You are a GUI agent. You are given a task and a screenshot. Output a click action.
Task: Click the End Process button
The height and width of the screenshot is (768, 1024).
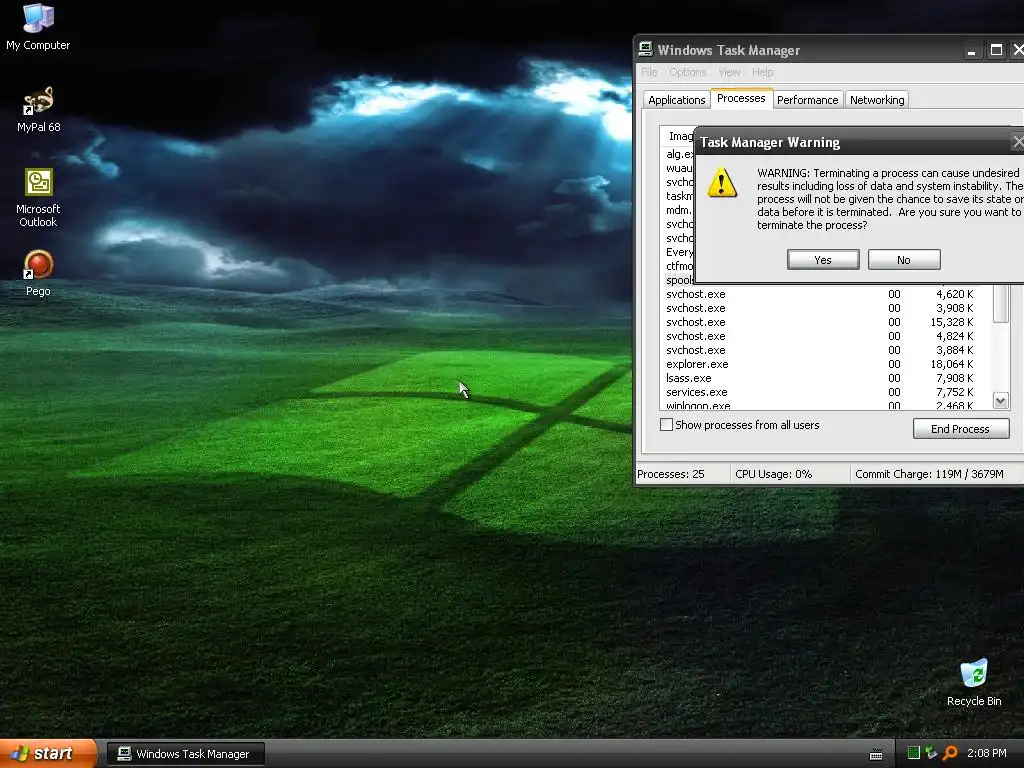(961, 428)
